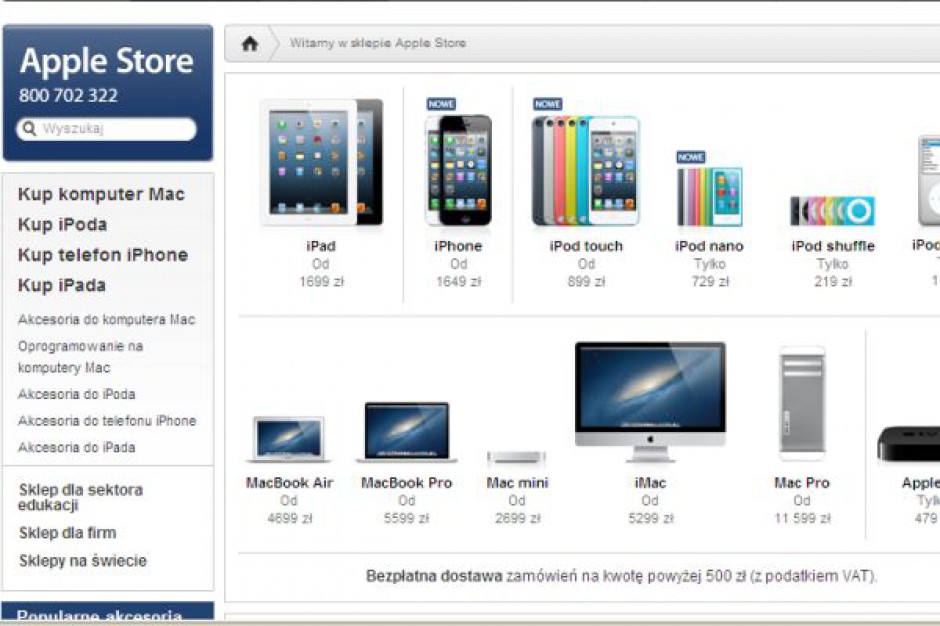
Task: Open Sklep dla firm
Action: (x=67, y=533)
